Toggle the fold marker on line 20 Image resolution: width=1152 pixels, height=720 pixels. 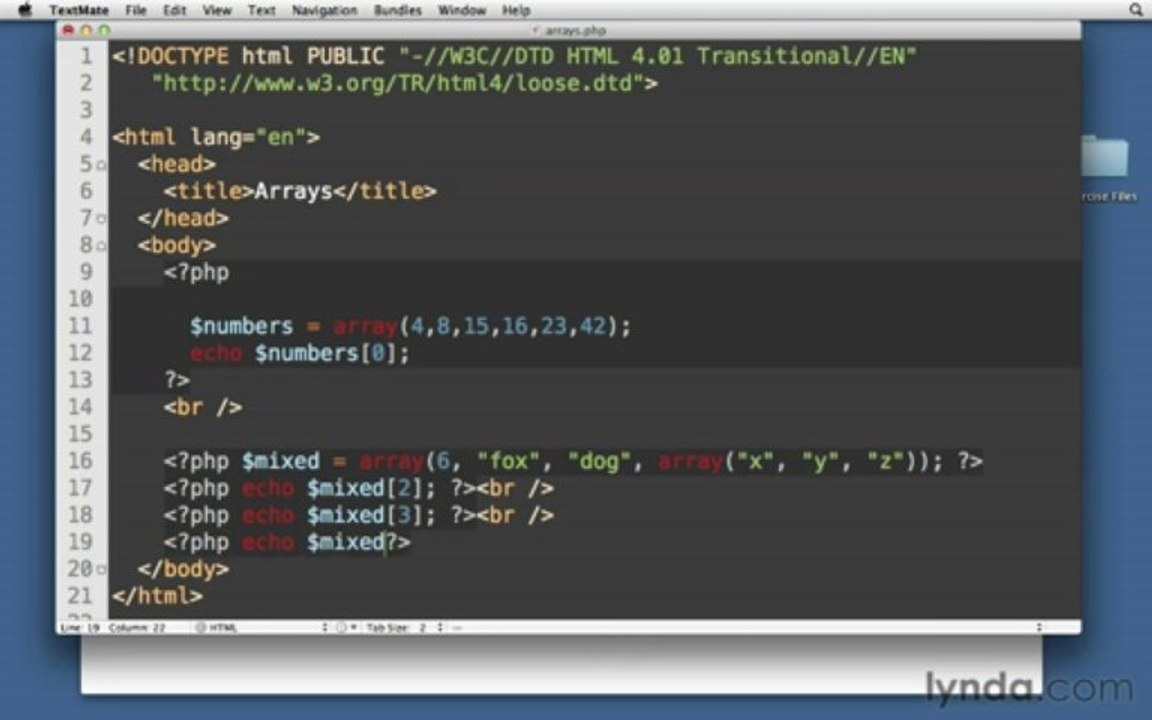(x=101, y=569)
